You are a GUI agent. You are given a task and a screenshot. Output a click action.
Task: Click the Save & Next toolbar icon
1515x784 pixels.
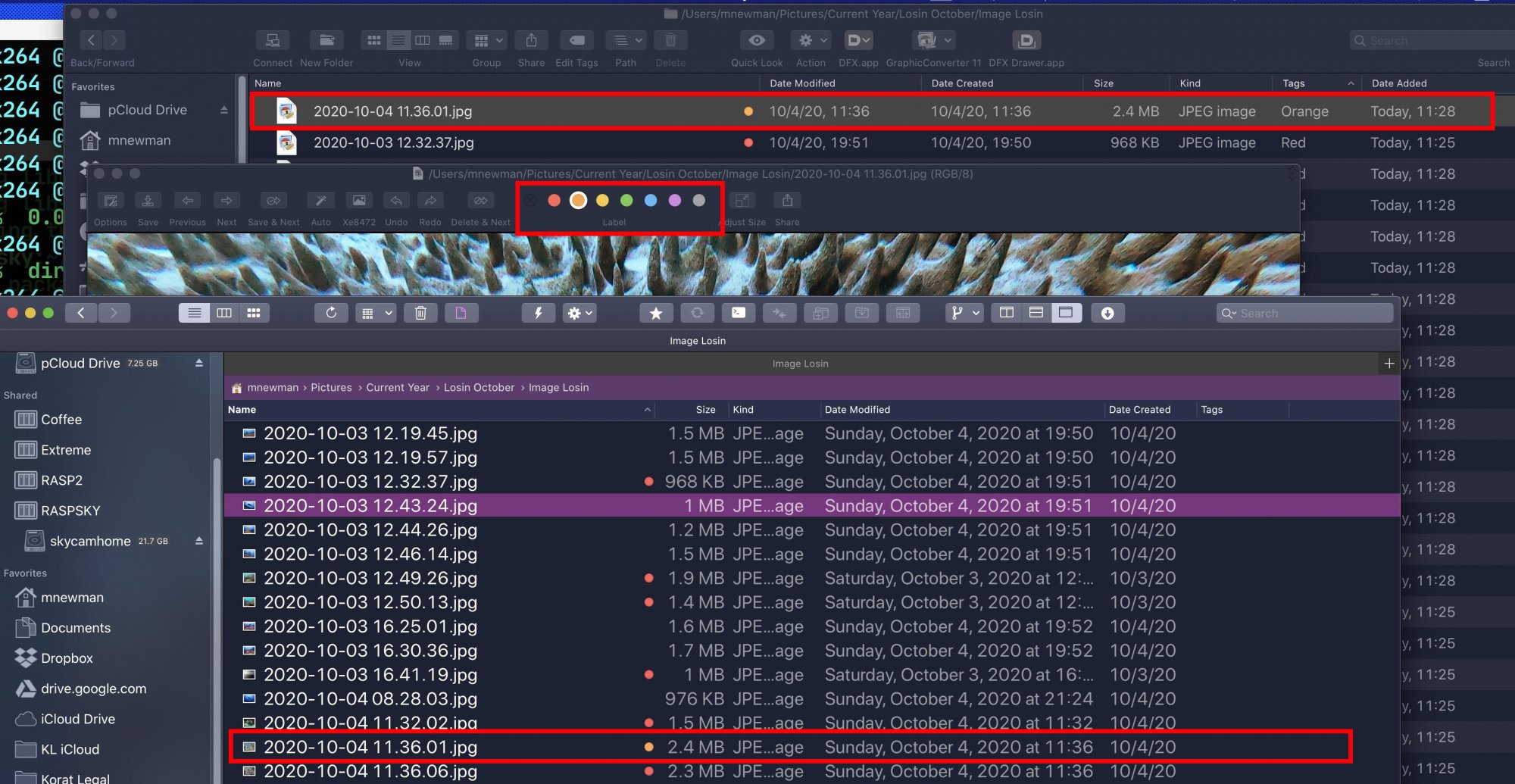tap(273, 201)
